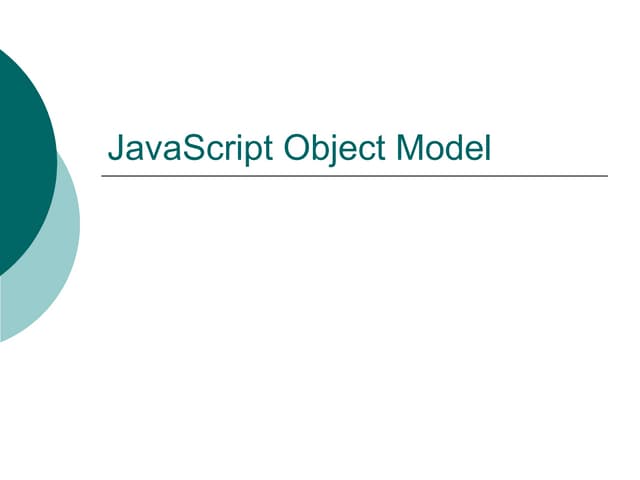Click the space between "JavaScript" and "Object"
Image resolution: width=640 pixels, height=480 pixels.
point(277,149)
